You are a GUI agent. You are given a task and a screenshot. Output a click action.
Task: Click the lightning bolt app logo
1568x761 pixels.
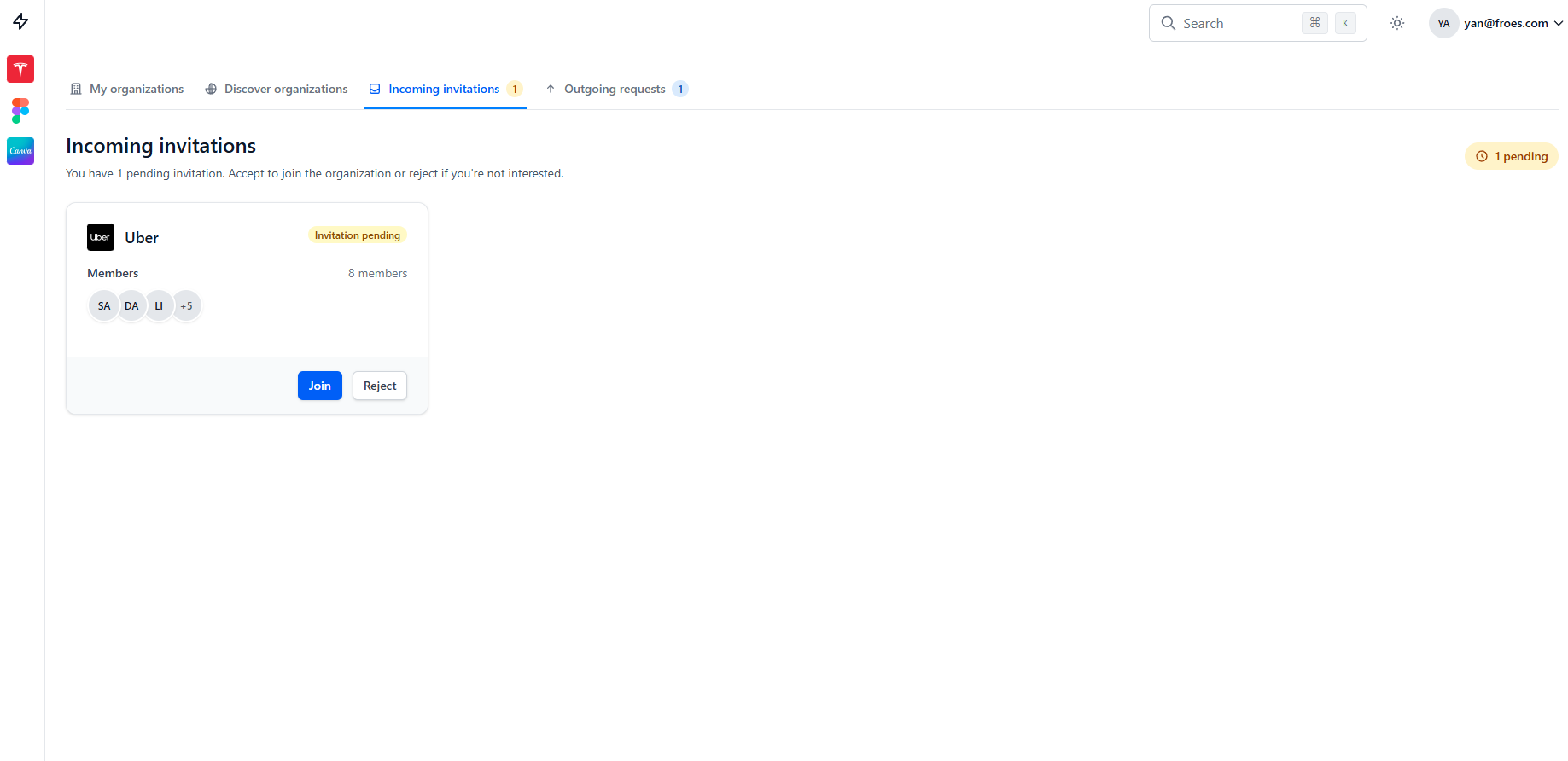coord(20,22)
